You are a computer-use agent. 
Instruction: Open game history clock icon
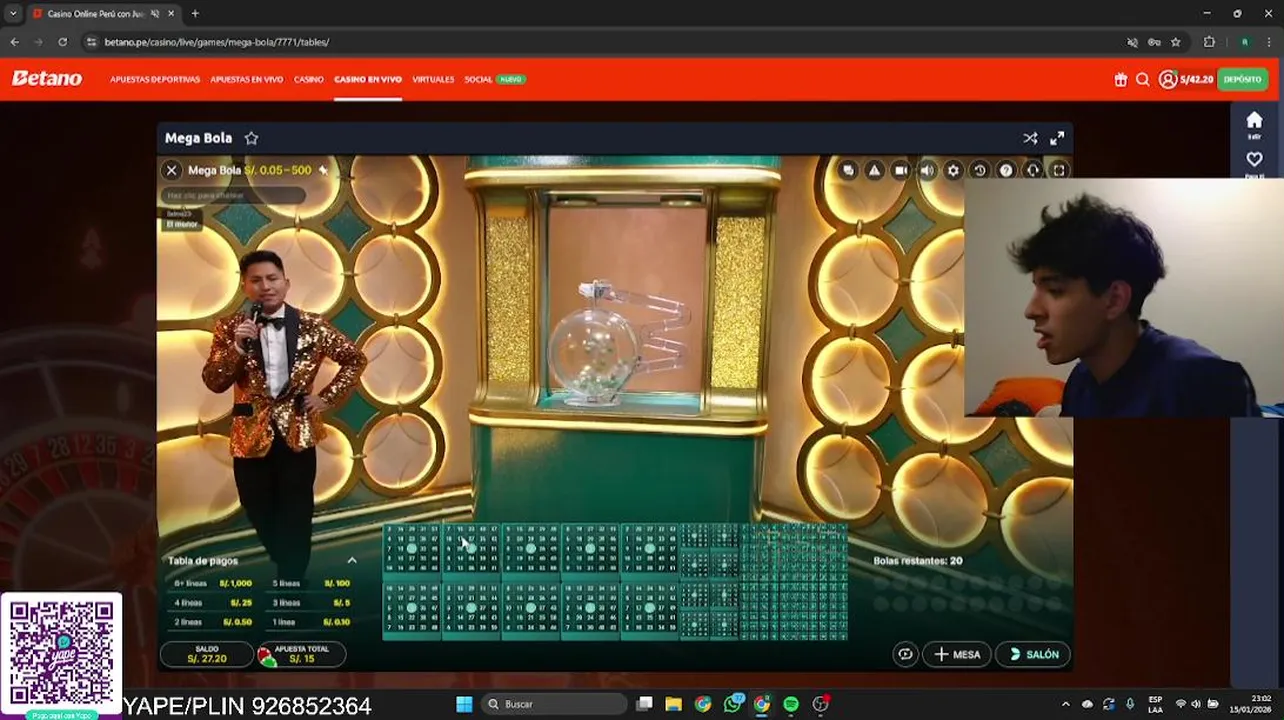(x=980, y=170)
